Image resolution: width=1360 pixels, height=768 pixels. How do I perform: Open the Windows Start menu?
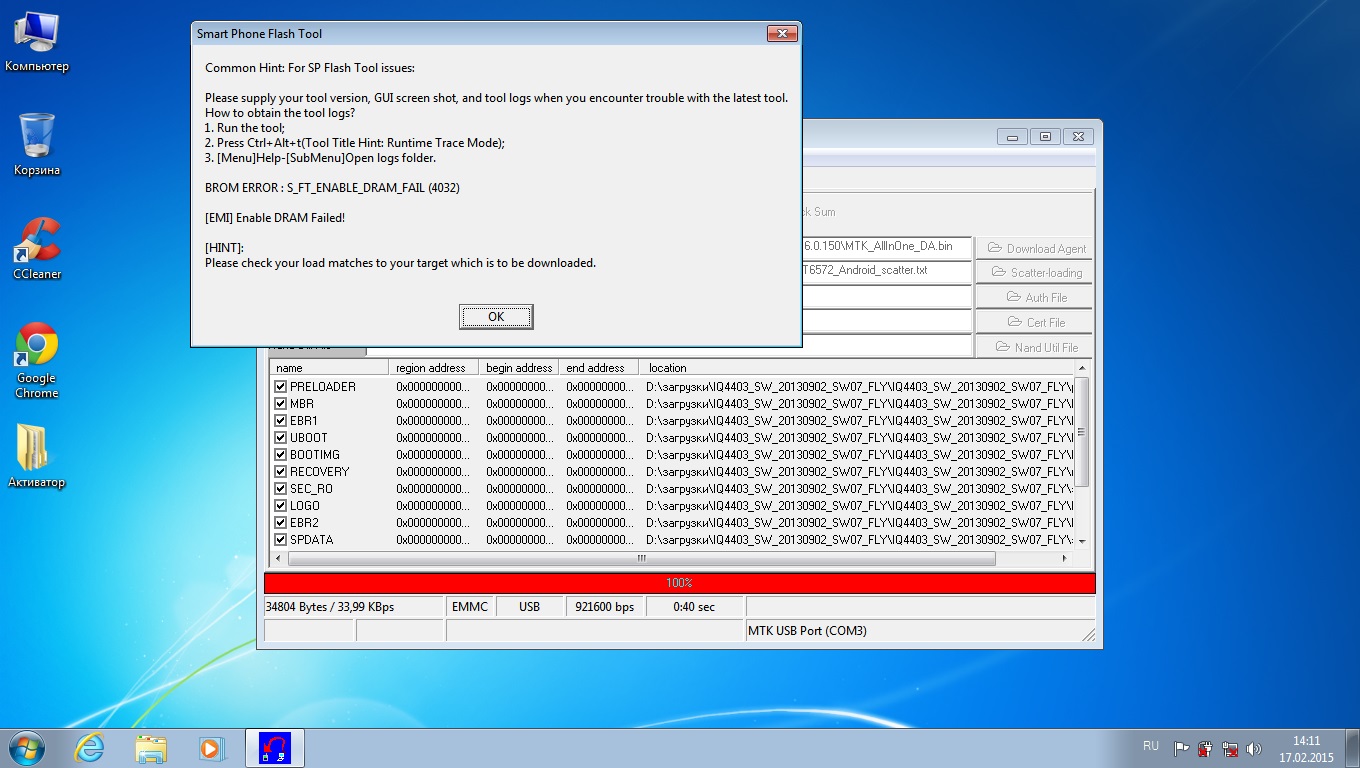point(26,748)
